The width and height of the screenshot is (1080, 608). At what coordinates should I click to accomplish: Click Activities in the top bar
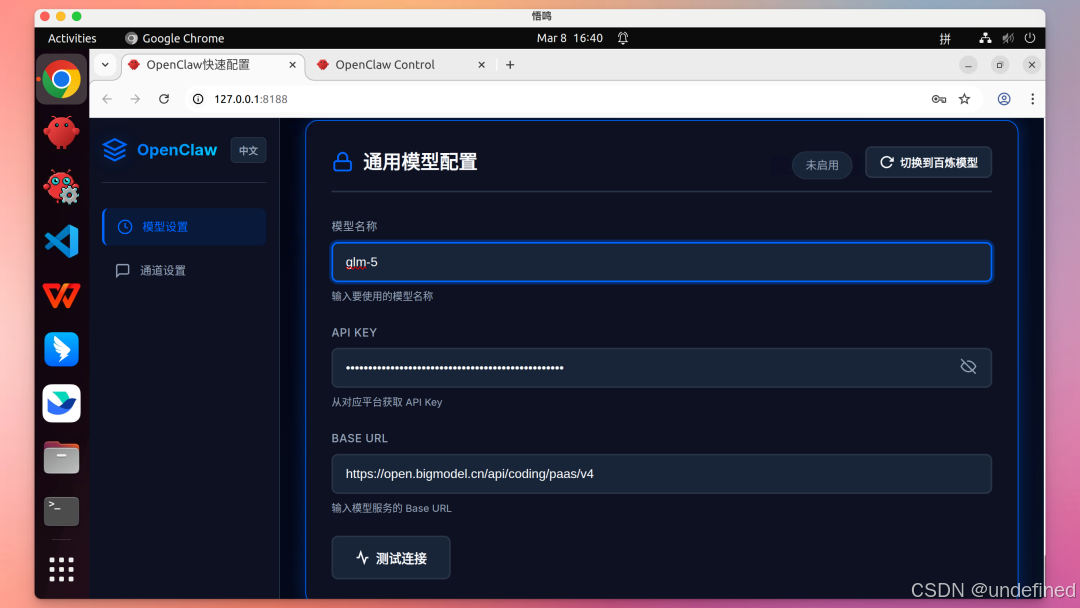coord(71,38)
